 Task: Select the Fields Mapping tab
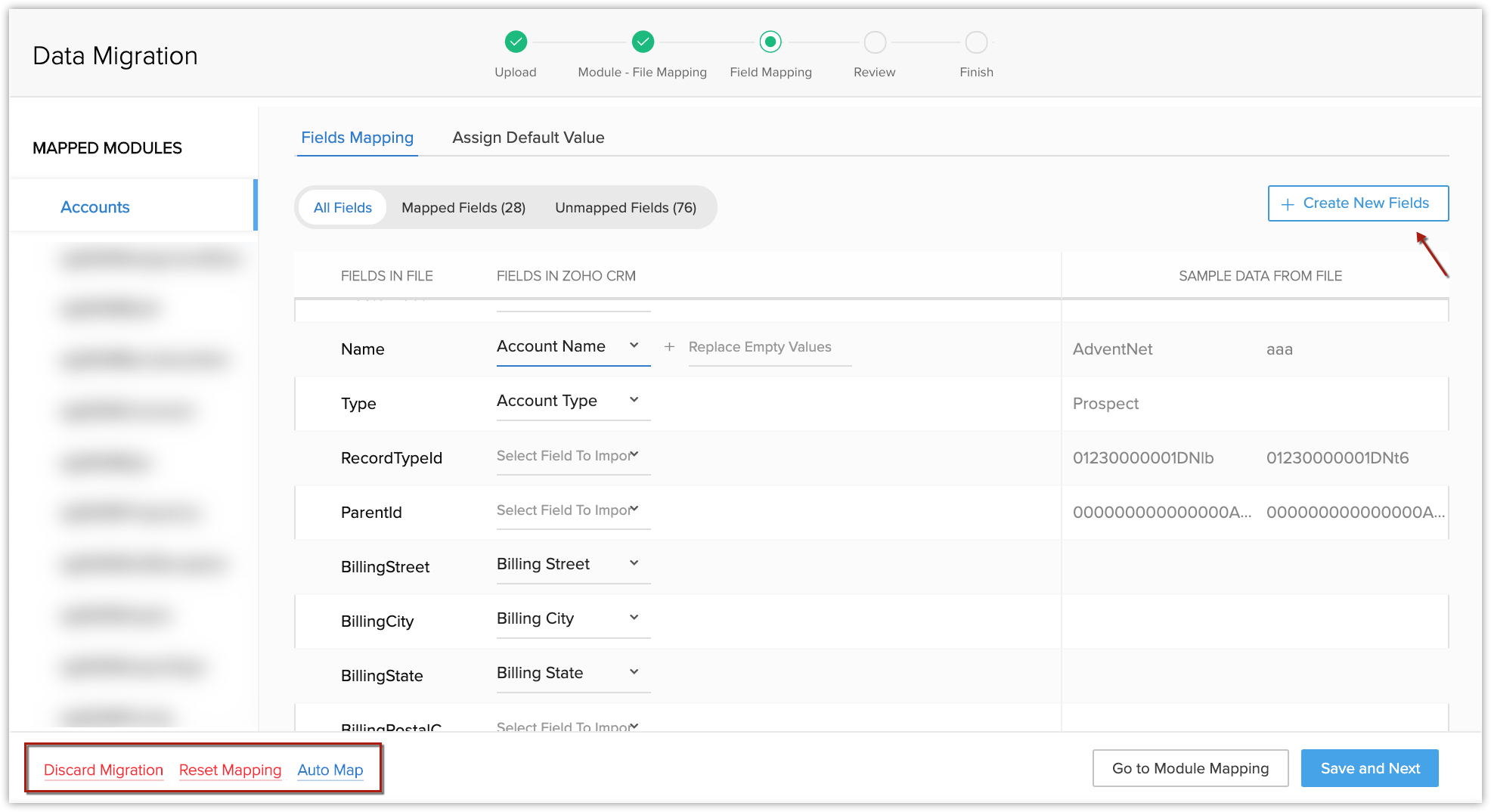pos(357,138)
